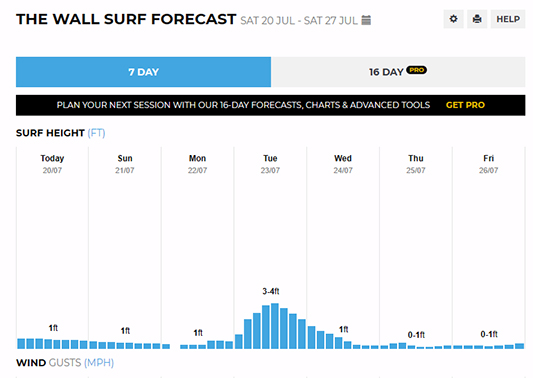The height and width of the screenshot is (378, 533).
Task: Select the Sun 21/07 column
Action: pos(125,248)
